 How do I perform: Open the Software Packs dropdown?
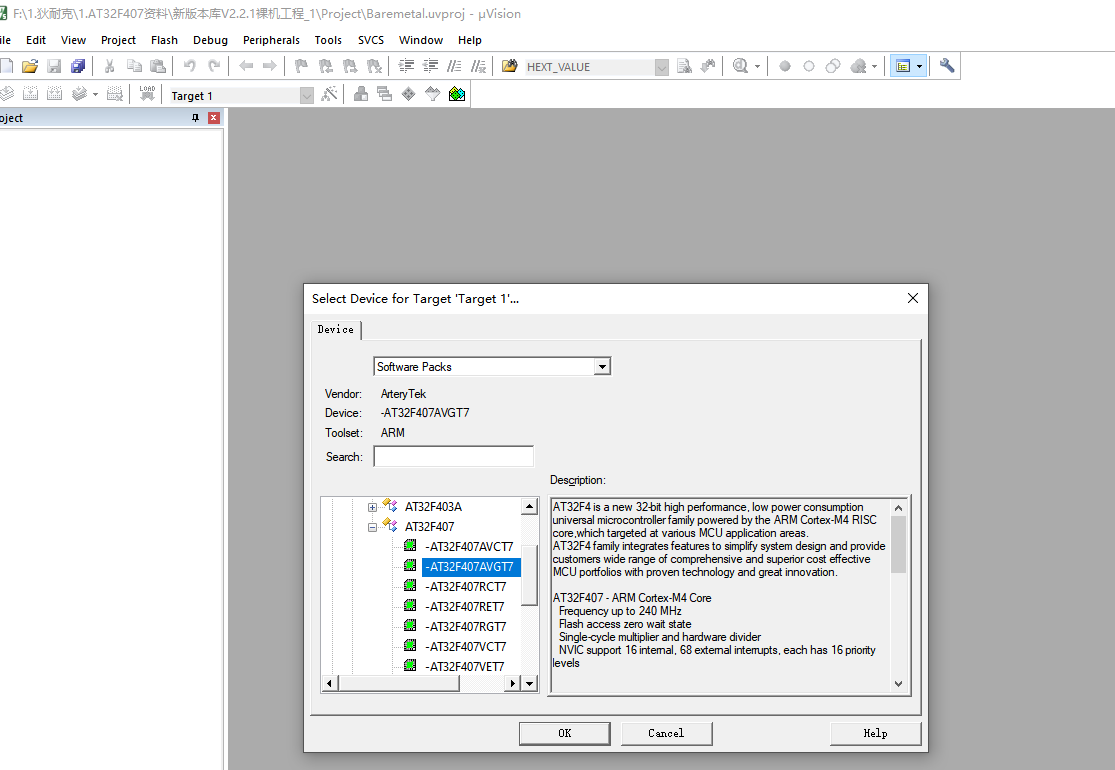click(602, 367)
